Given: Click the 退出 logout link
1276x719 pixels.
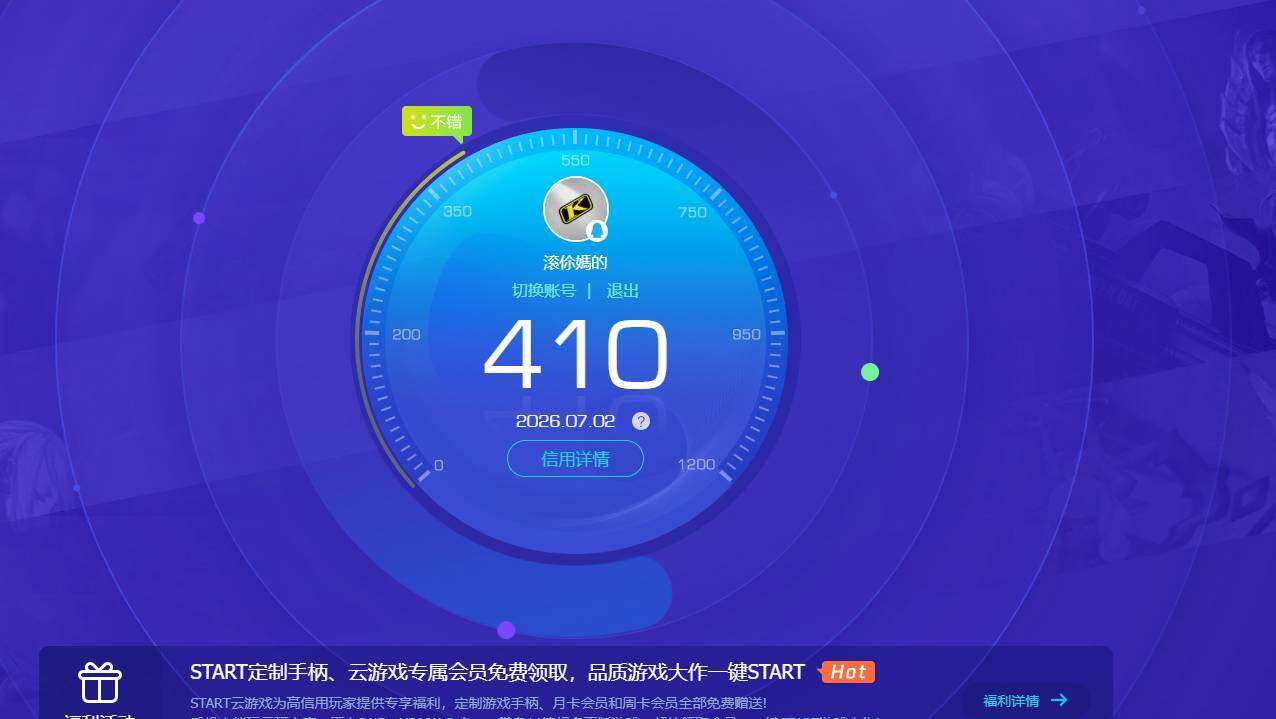Looking at the screenshot, I should tap(622, 291).
